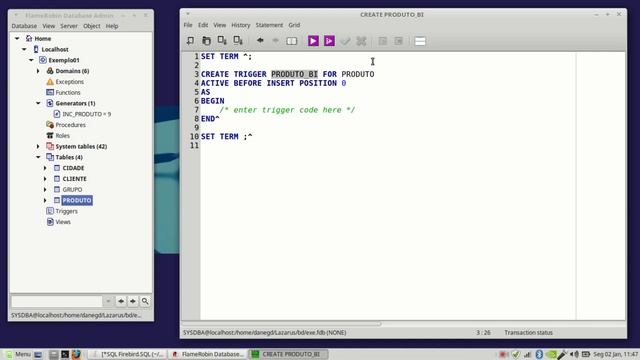Switch to the SQL Firebird.SQL taskbar window
This screenshot has width=640, height=360.
[x=128, y=354]
